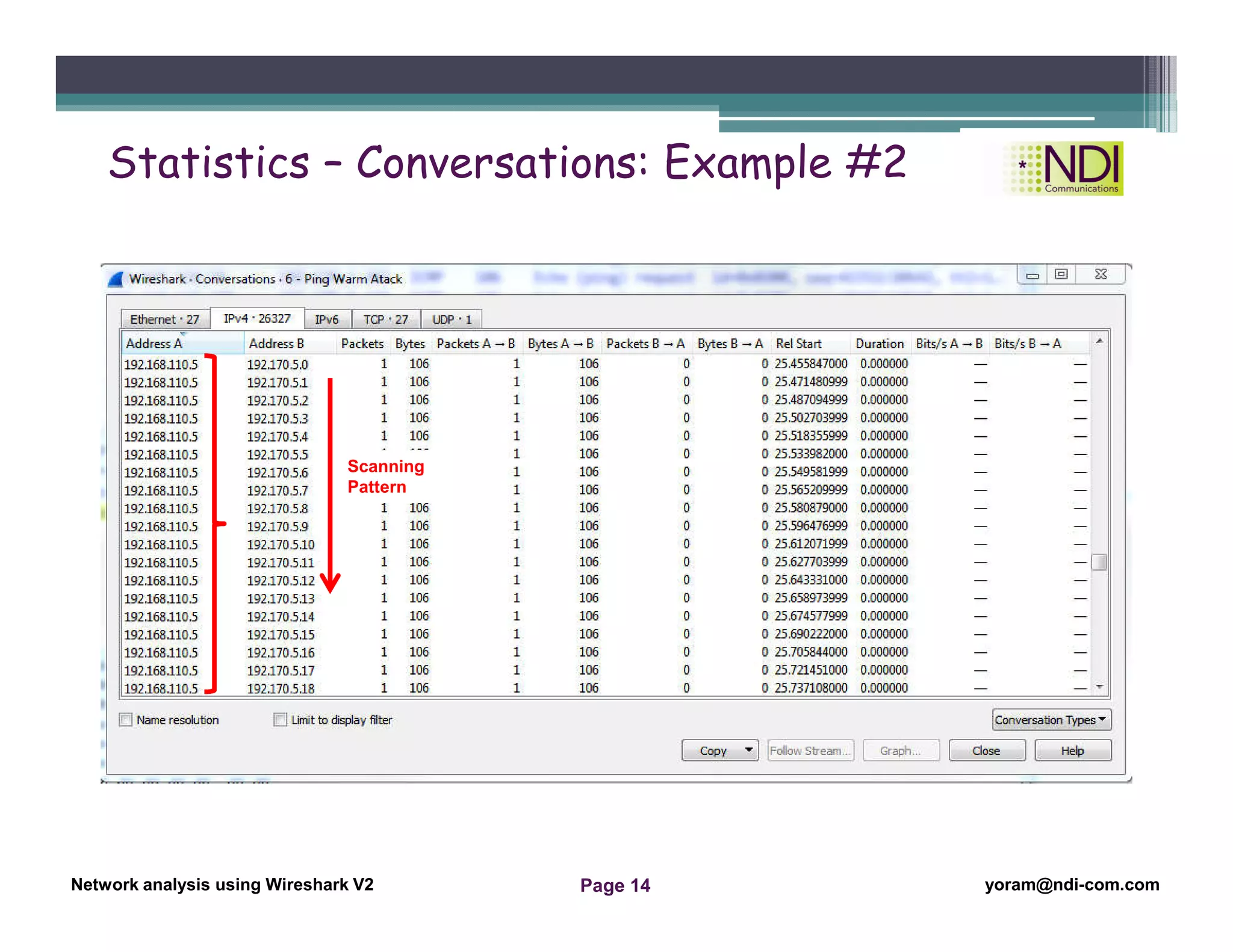This screenshot has height=952, width=1233.
Task: Open the UDP · 1 tab
Action: click(x=452, y=320)
